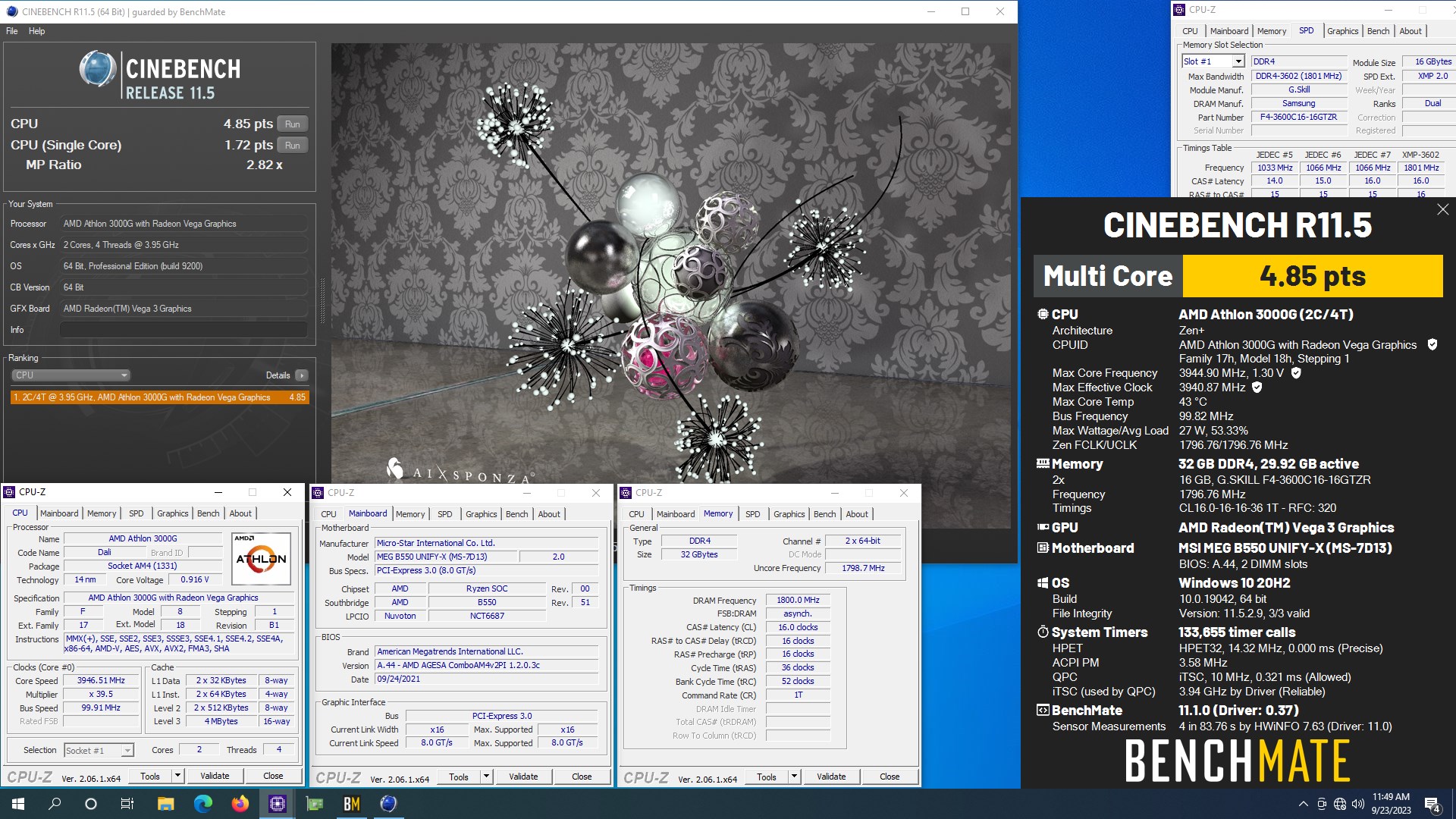Open Graphics tab in SPD window

tap(1342, 31)
